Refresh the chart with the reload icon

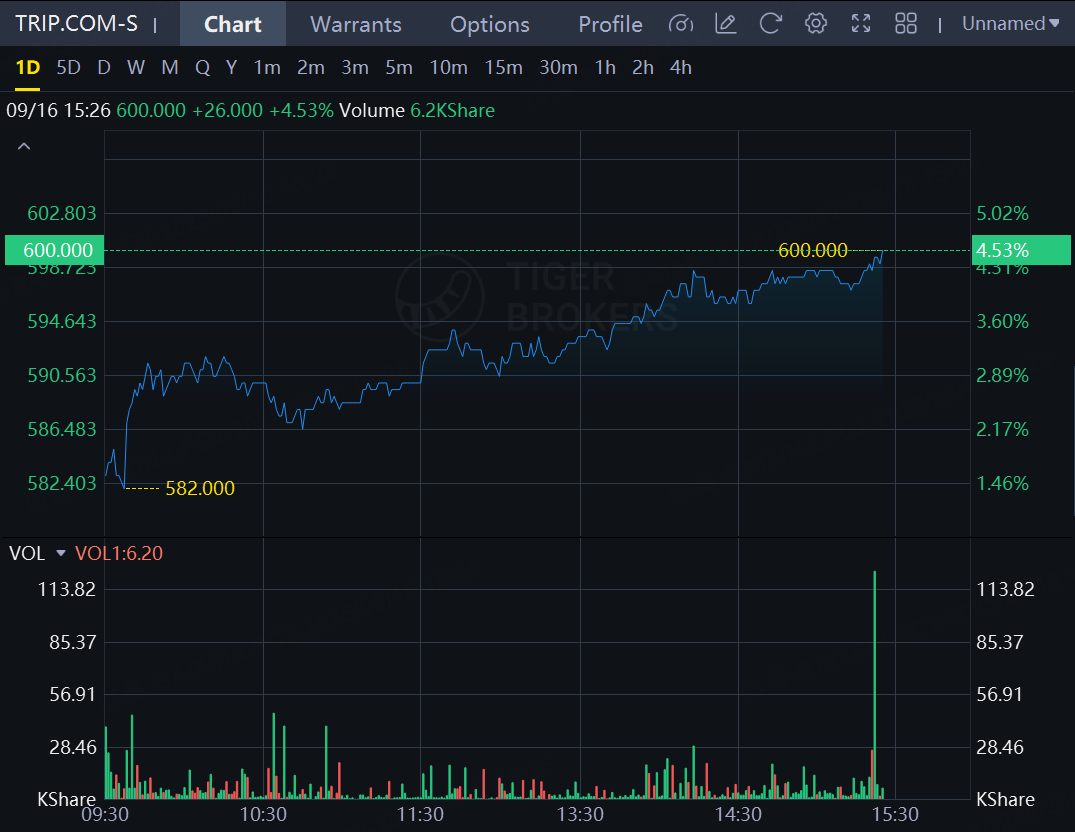click(x=771, y=24)
